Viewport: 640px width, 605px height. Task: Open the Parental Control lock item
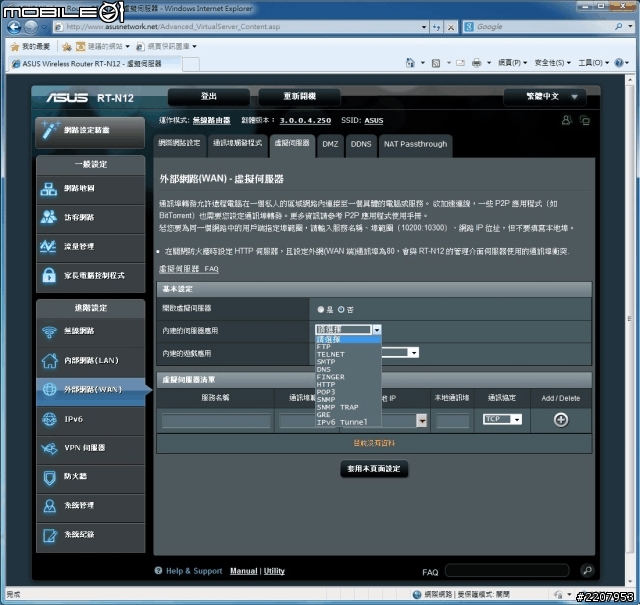90,276
